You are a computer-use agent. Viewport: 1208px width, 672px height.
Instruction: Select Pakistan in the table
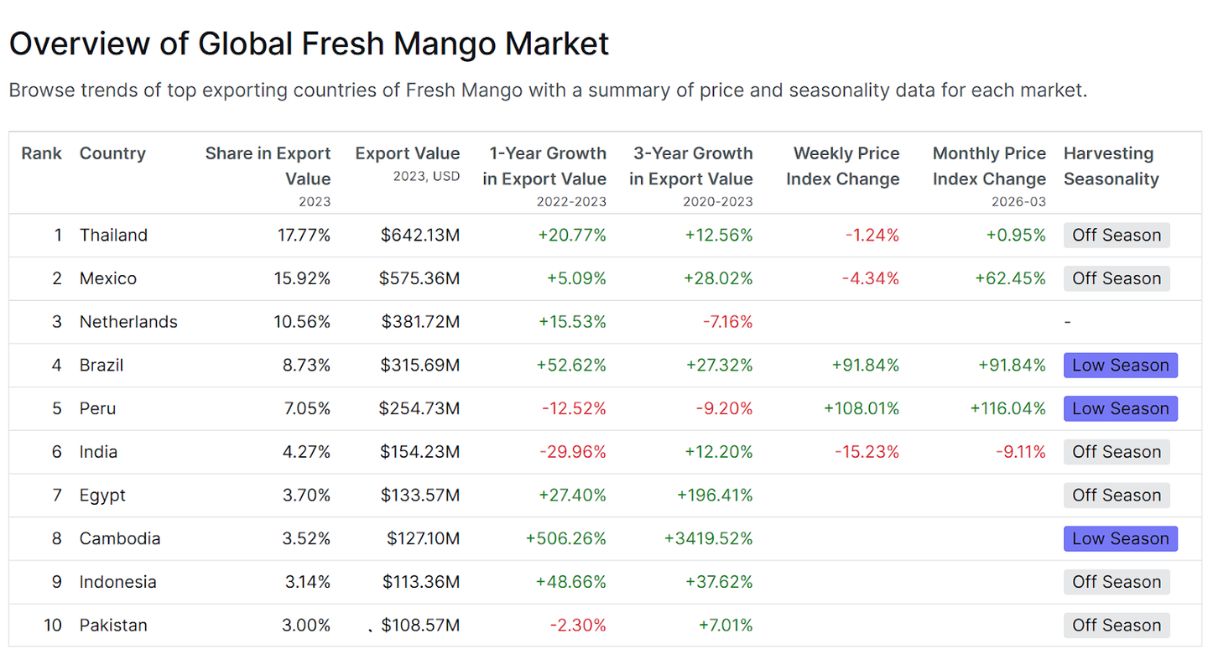tap(113, 625)
